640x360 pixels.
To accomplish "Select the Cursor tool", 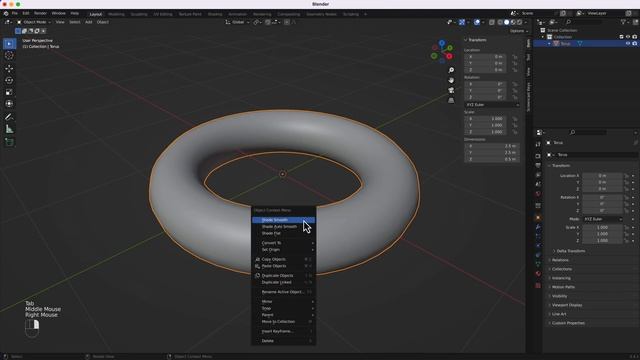I will 9,56.
